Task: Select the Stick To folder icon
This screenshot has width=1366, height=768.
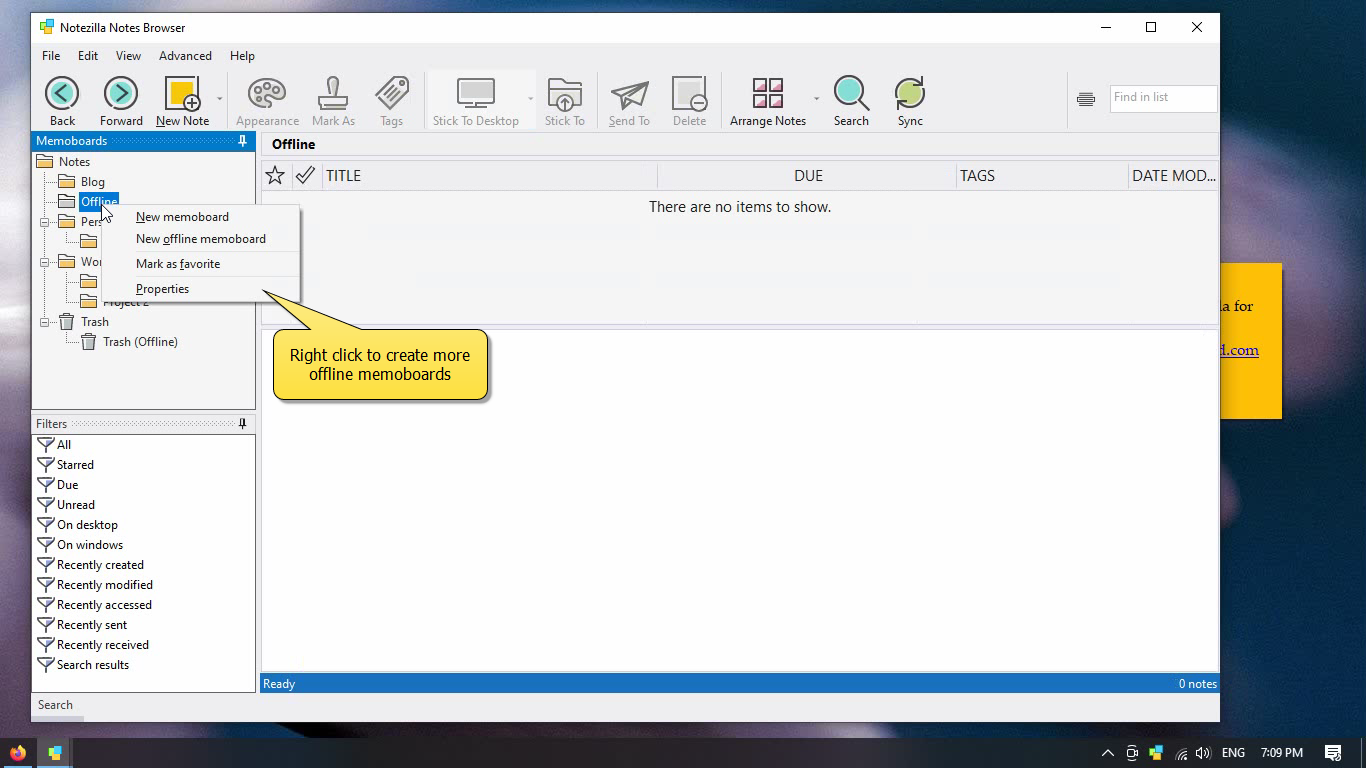Action: pyautogui.click(x=565, y=102)
